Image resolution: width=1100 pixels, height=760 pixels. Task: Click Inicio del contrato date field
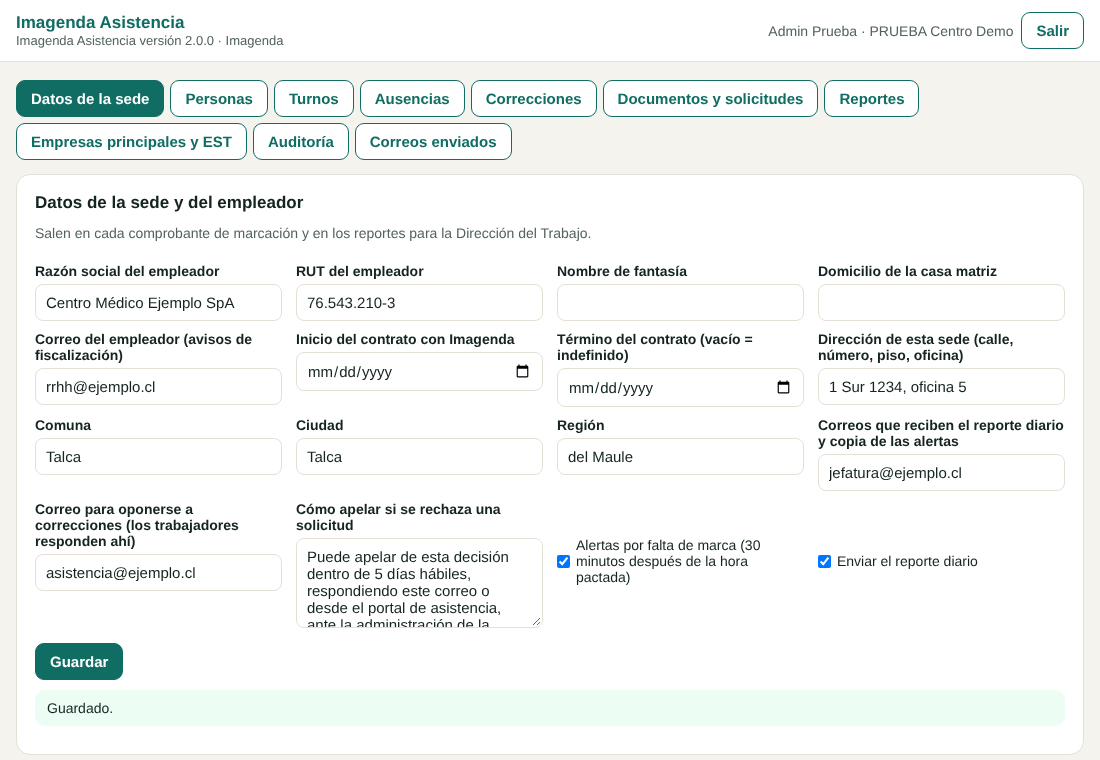[420, 371]
